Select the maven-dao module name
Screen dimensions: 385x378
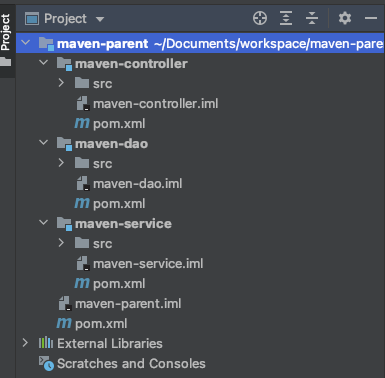pyautogui.click(x=112, y=144)
